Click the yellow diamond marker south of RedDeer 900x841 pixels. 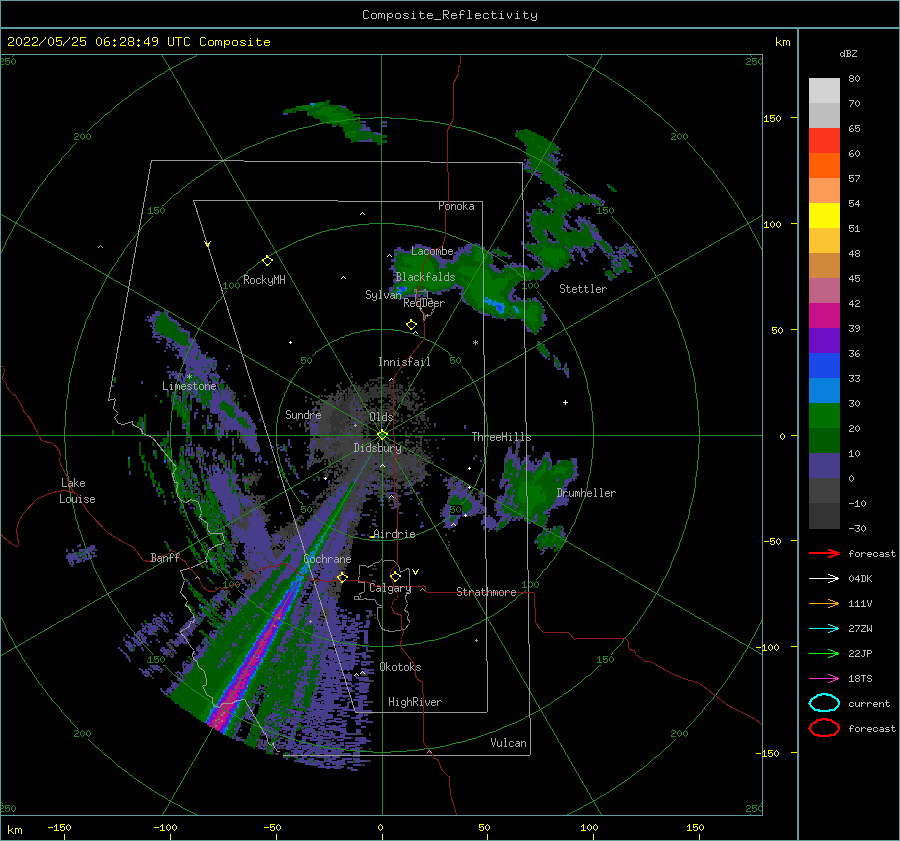click(411, 325)
